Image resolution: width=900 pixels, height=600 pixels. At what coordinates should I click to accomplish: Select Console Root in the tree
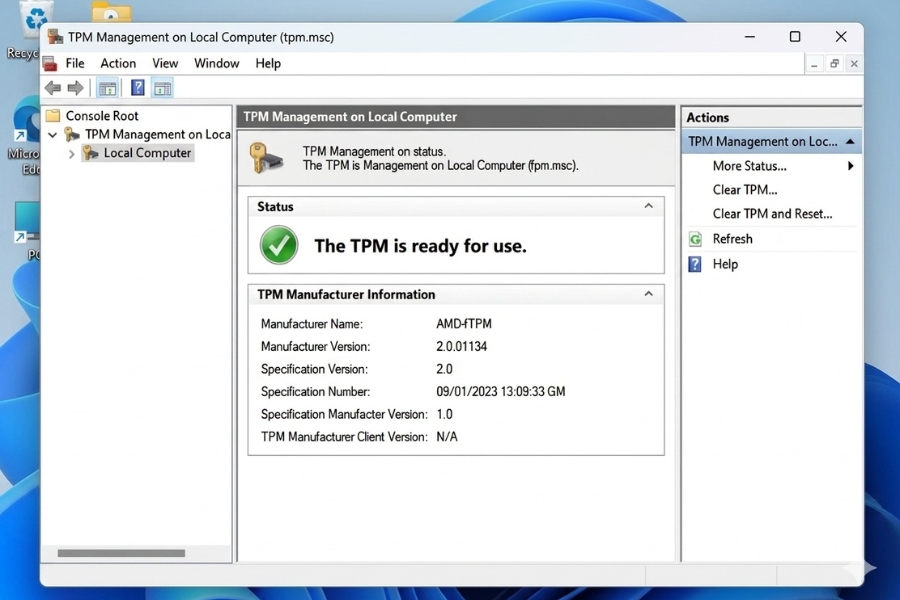[102, 115]
